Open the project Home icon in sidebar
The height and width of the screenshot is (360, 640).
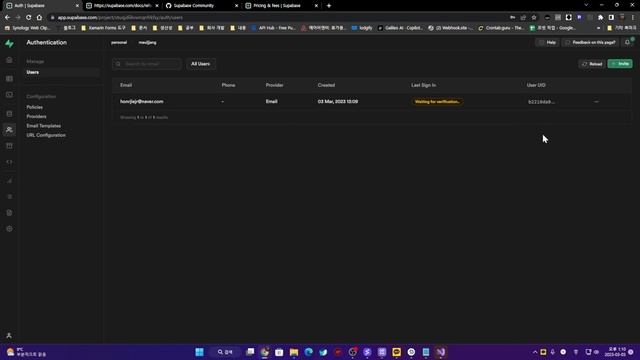point(9,60)
